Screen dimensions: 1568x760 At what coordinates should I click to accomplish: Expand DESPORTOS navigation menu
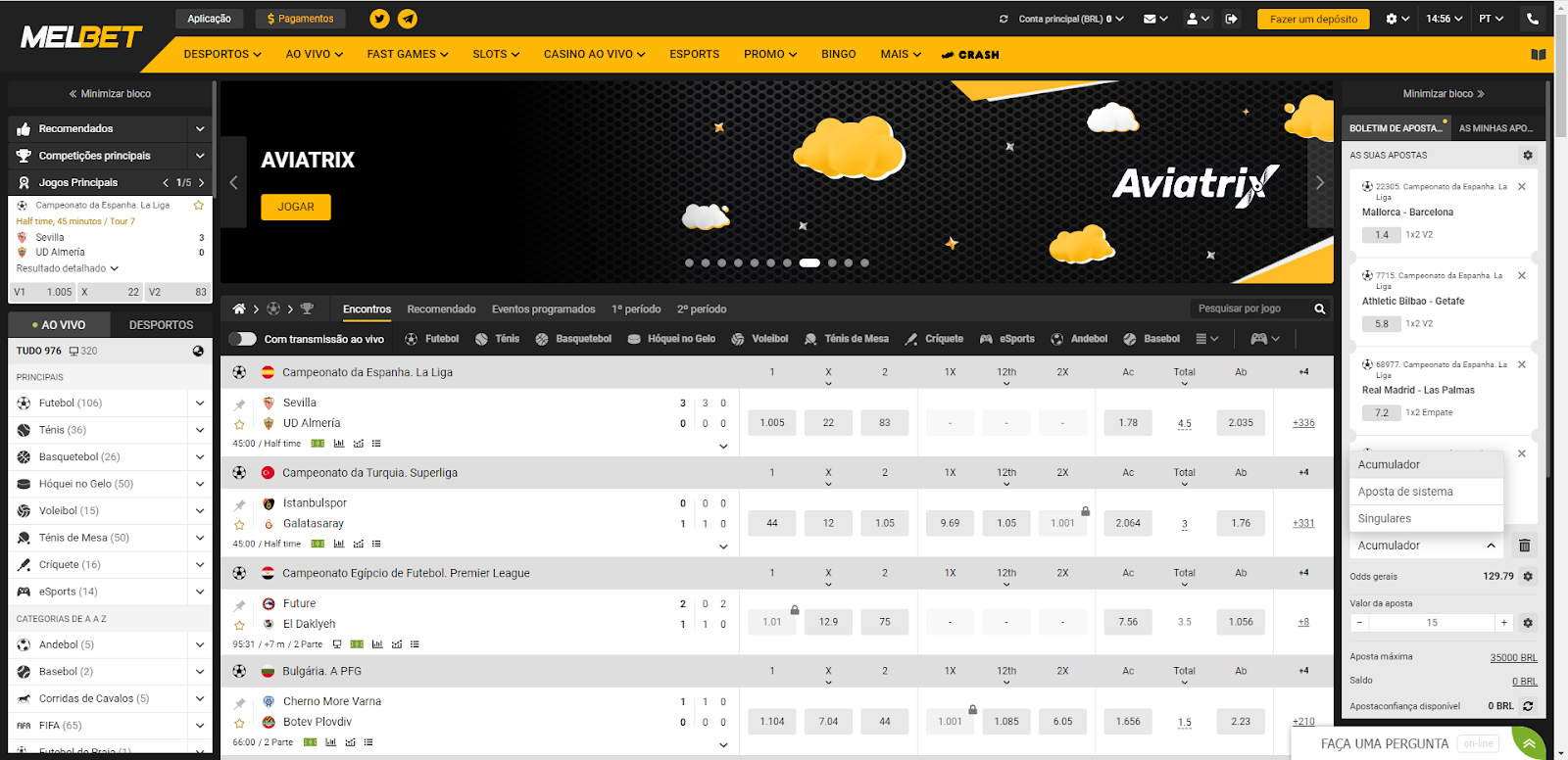(222, 55)
